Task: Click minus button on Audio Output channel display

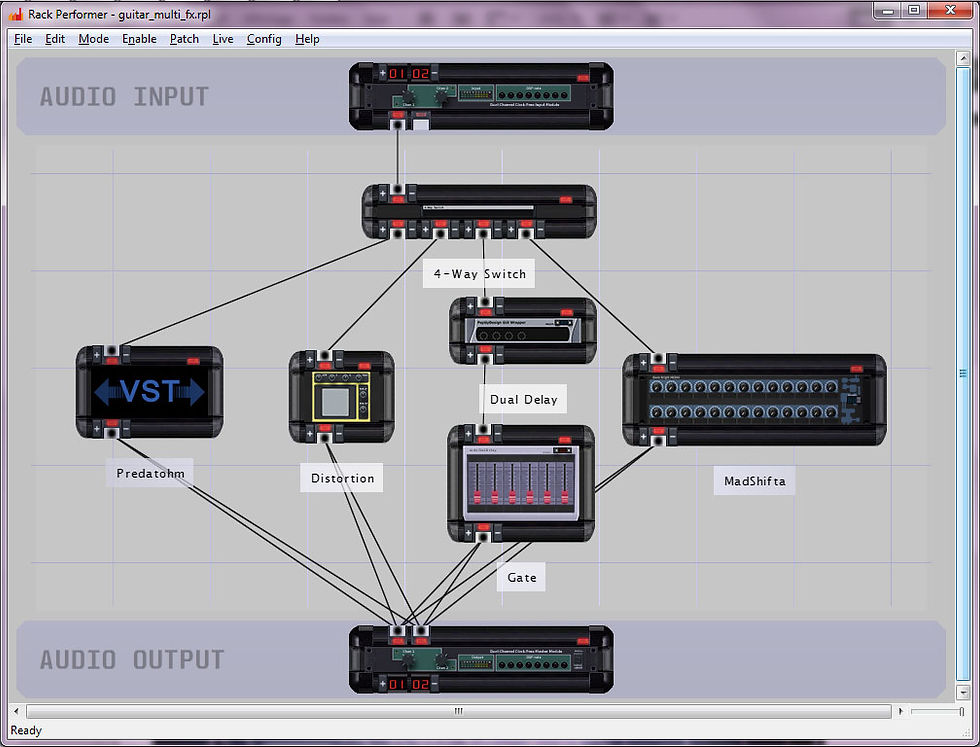Action: tap(434, 684)
